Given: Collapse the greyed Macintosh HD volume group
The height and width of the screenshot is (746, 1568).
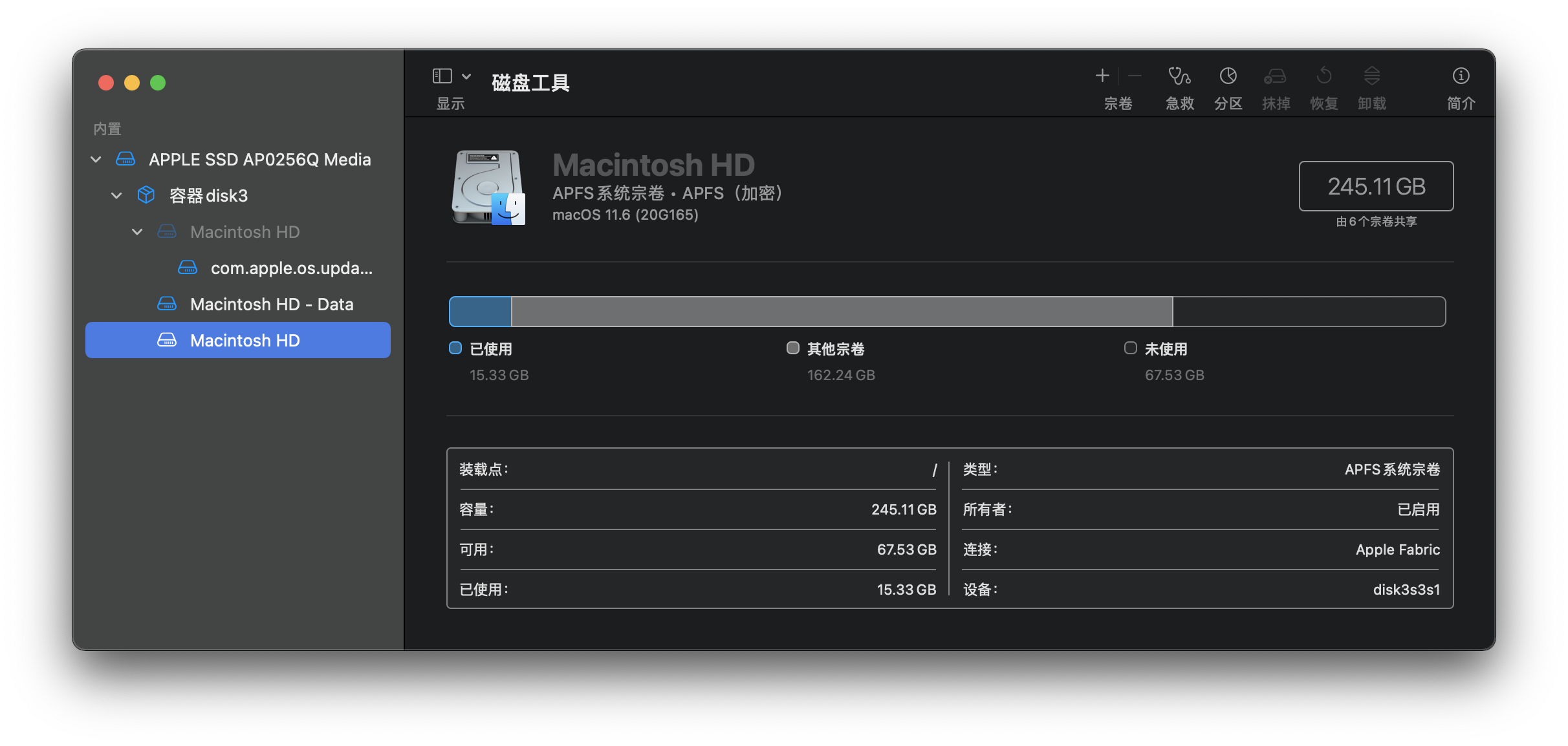Looking at the screenshot, I should point(137,231).
